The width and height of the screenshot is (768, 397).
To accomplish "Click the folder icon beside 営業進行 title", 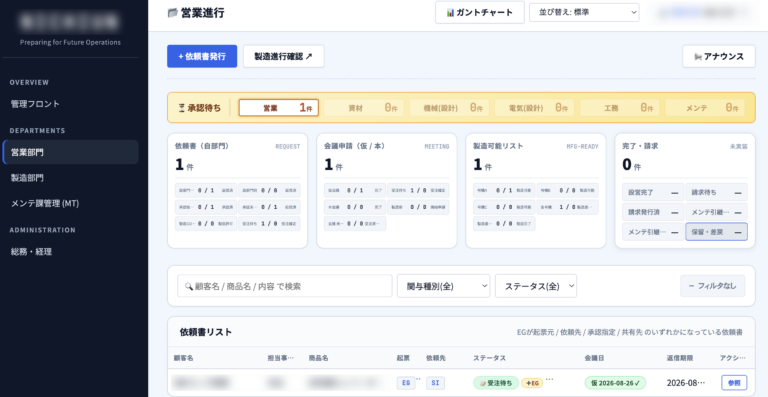I will 172,13.
